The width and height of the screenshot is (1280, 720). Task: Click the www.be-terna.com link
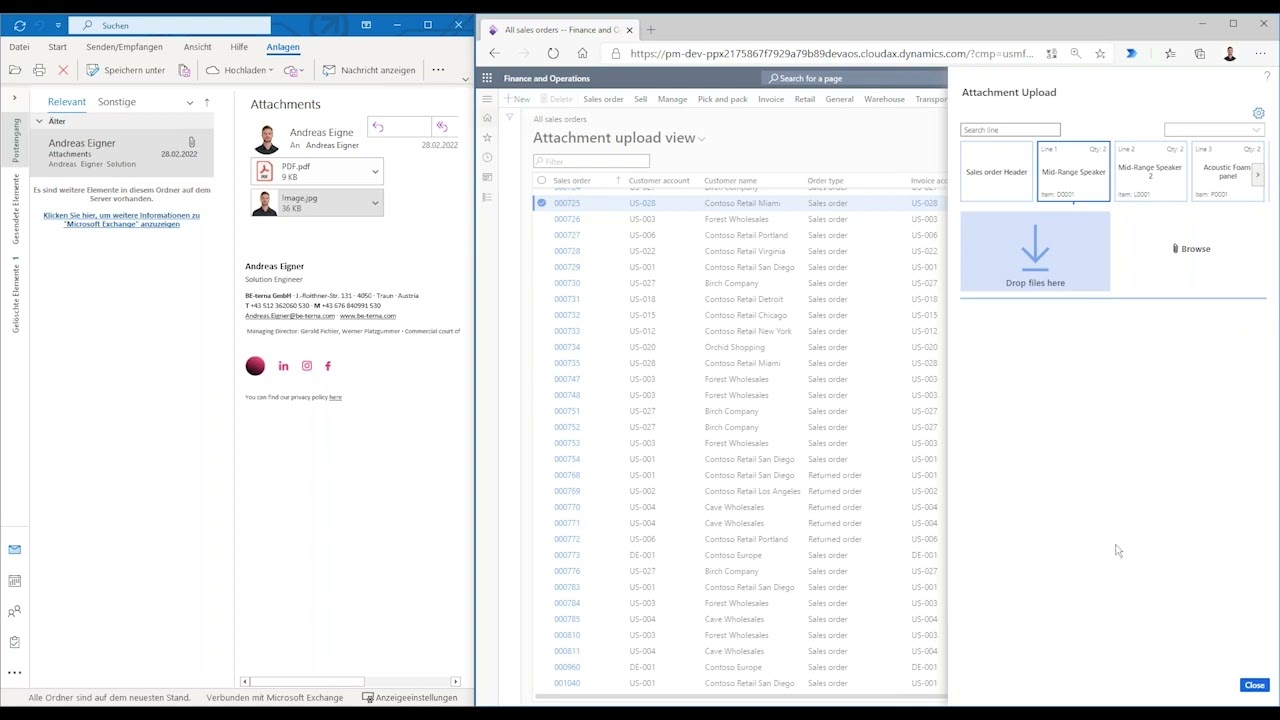pyautogui.click(x=367, y=316)
